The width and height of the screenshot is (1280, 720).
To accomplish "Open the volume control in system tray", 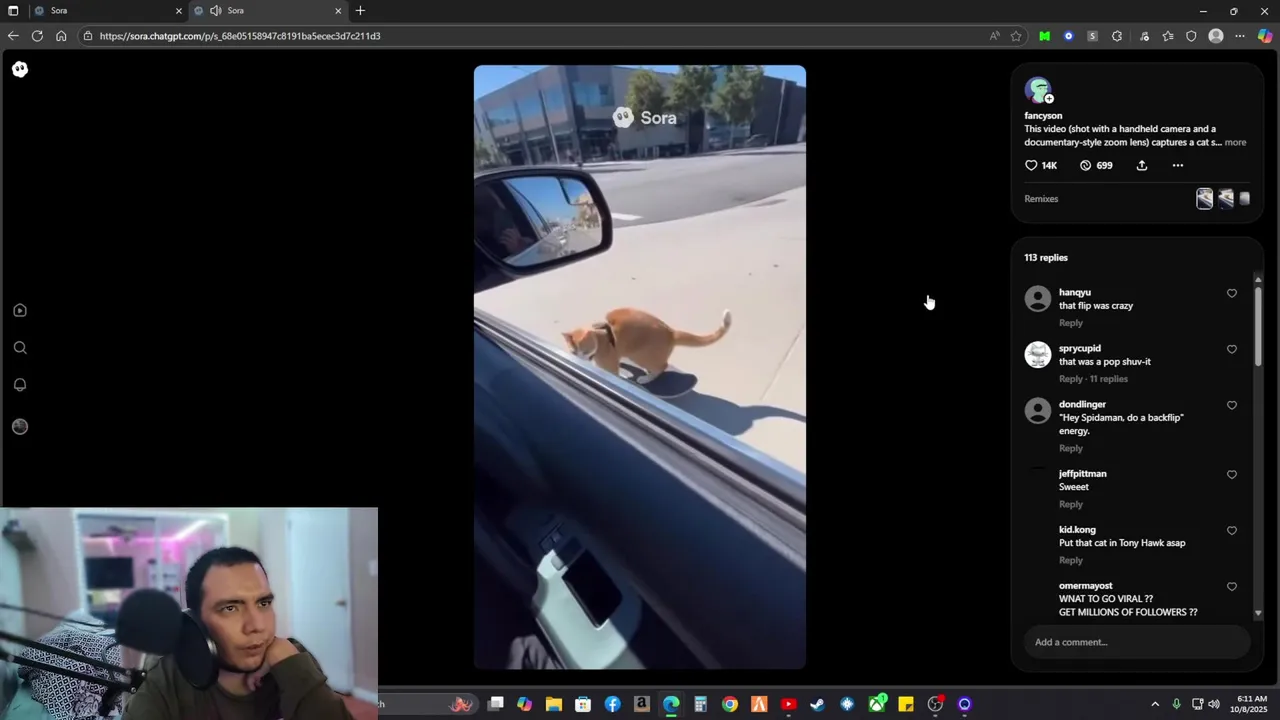I will [x=1214, y=704].
